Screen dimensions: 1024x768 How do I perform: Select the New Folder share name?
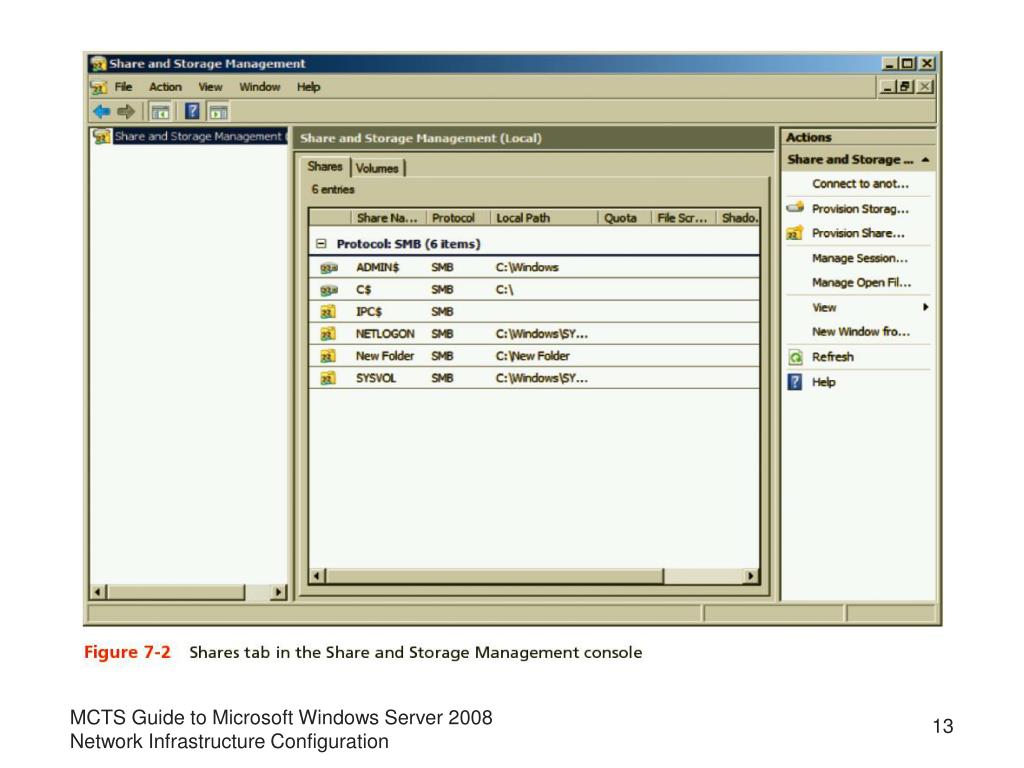coord(385,357)
